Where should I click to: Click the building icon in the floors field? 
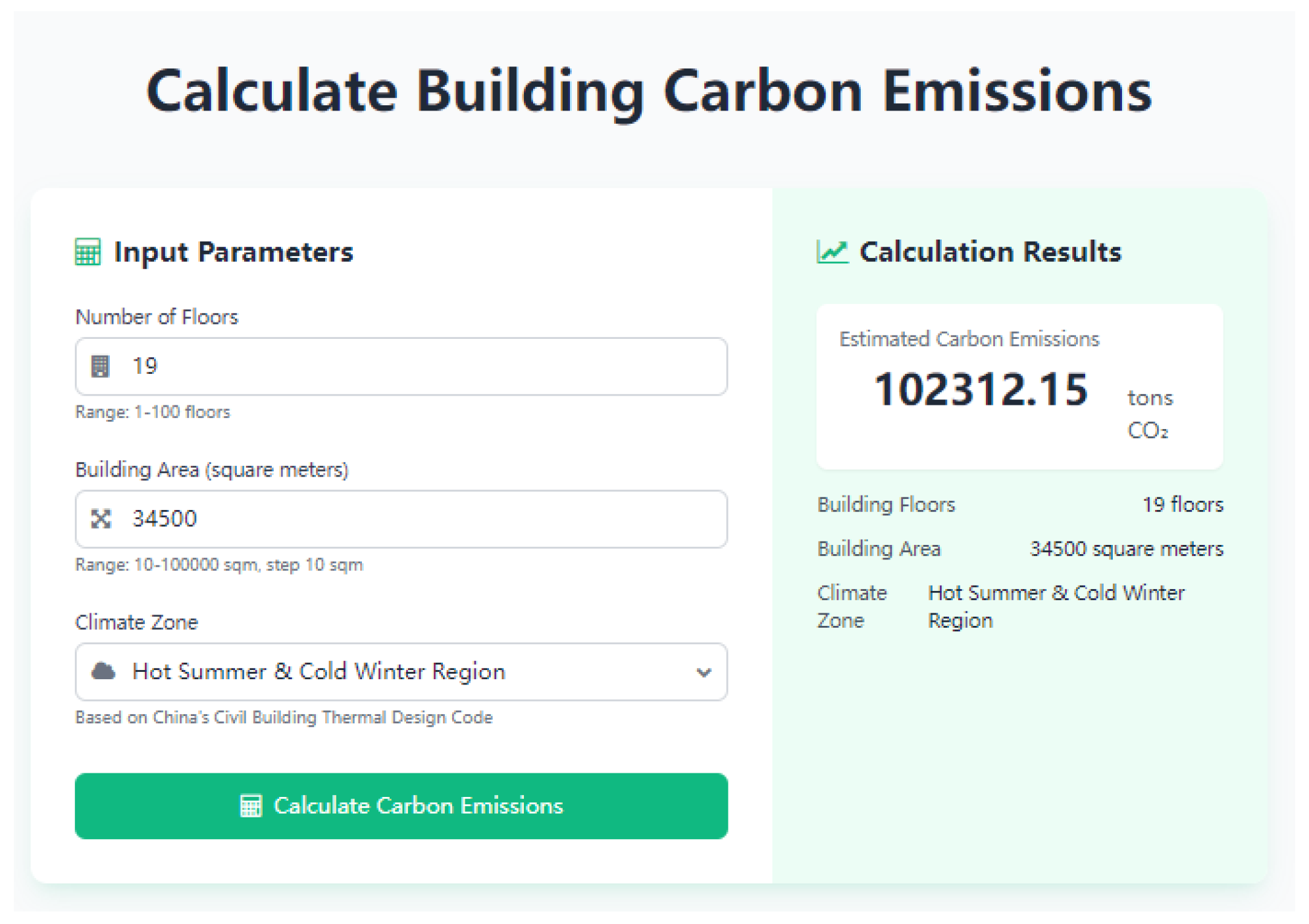100,366
